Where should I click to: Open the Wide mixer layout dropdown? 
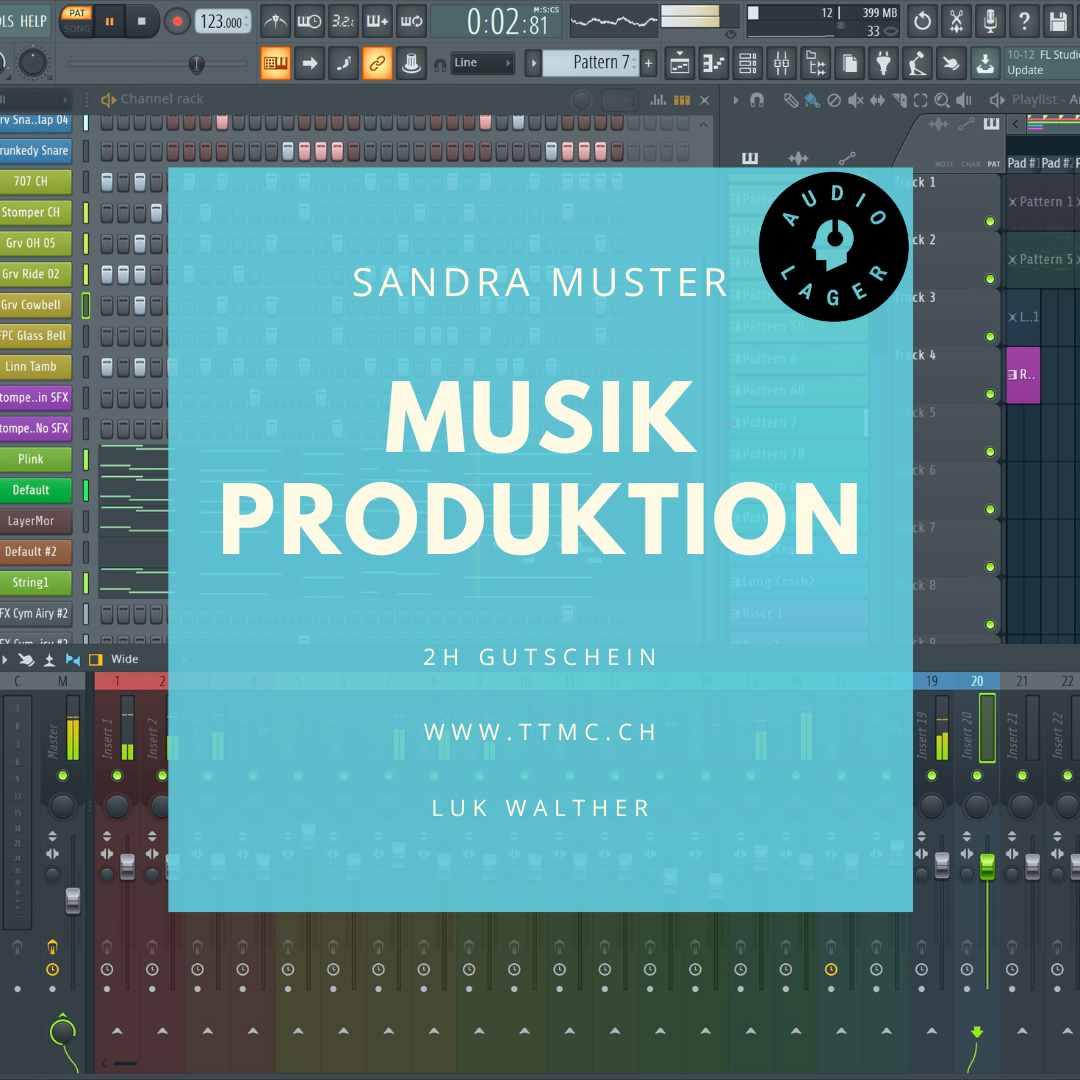tap(125, 659)
